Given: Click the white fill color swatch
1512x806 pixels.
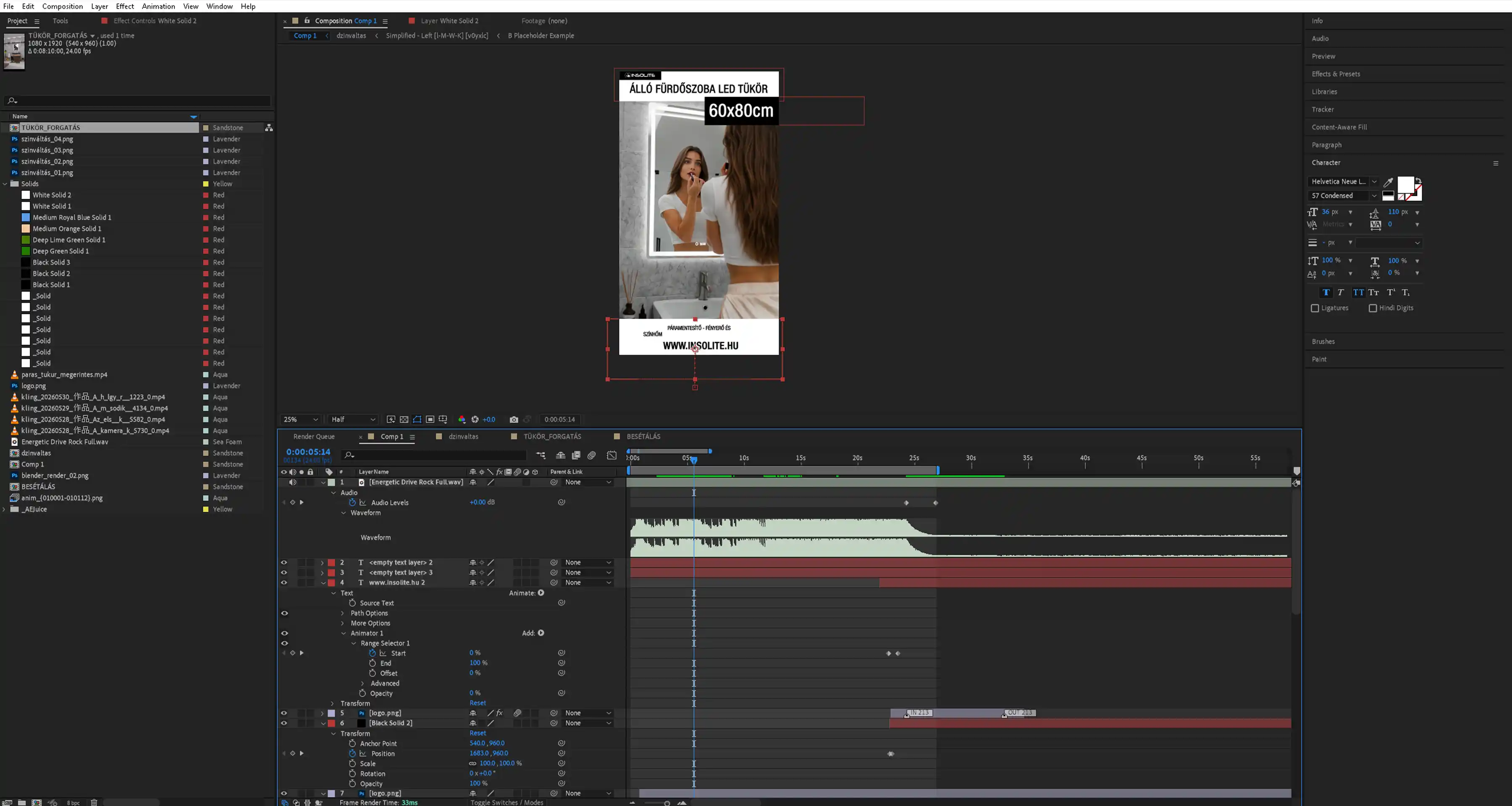Looking at the screenshot, I should click(1405, 185).
